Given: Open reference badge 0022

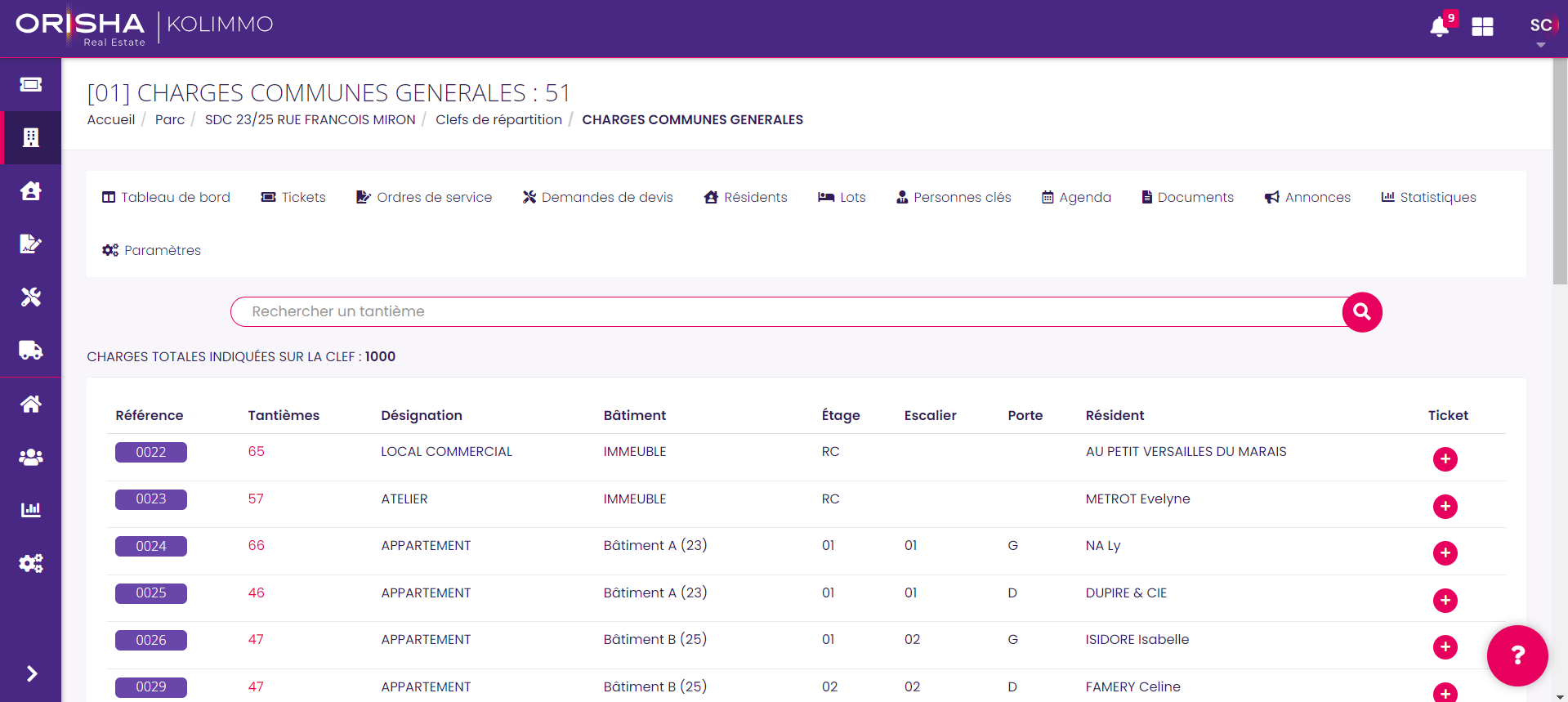Looking at the screenshot, I should [151, 452].
